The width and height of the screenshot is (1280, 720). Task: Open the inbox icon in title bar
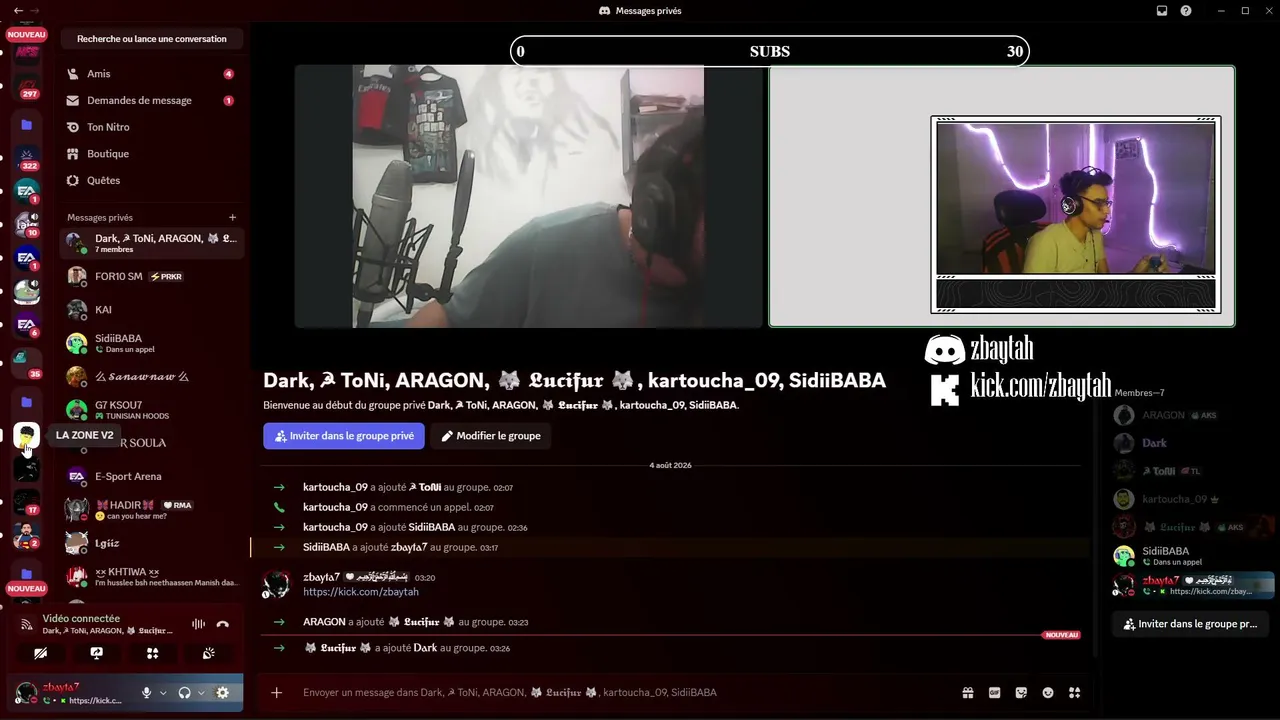pyautogui.click(x=1162, y=11)
